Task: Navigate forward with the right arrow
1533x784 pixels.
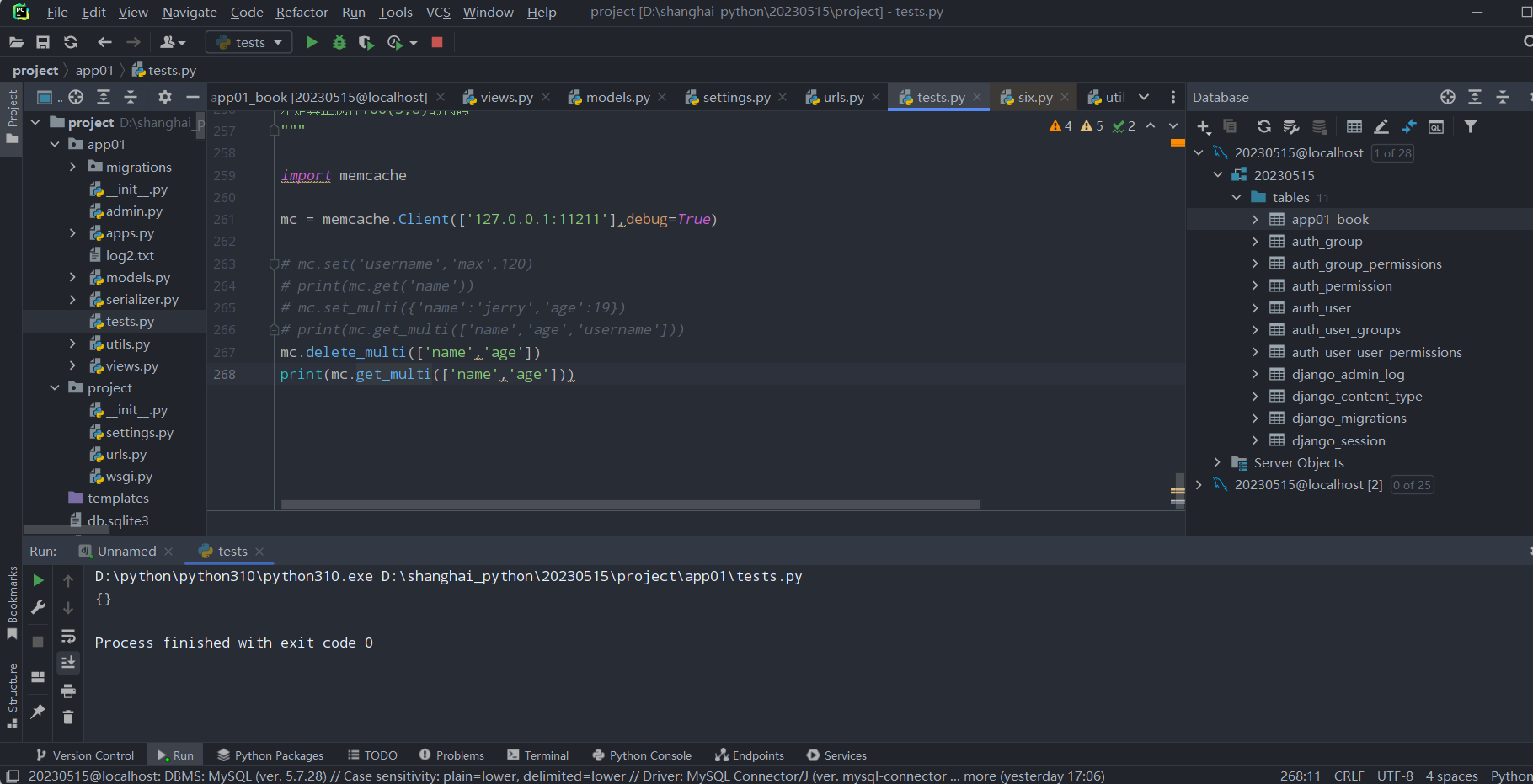Action: [133, 42]
